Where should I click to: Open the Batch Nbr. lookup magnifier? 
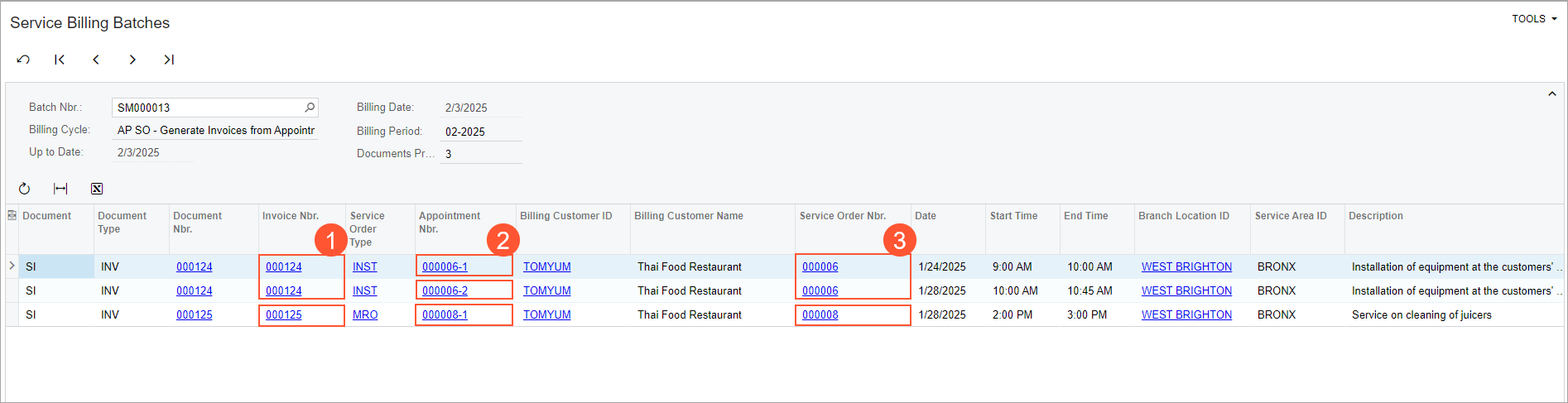click(x=310, y=108)
